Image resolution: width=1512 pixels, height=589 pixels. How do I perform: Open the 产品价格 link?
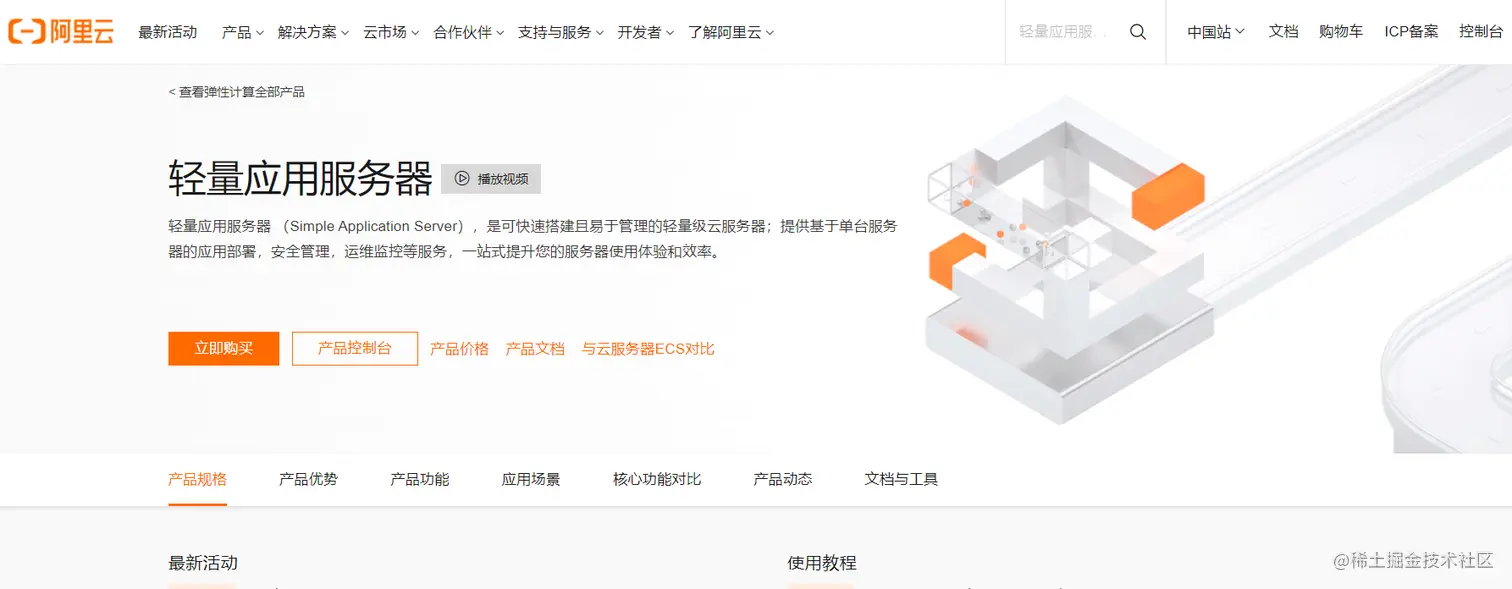click(x=459, y=349)
